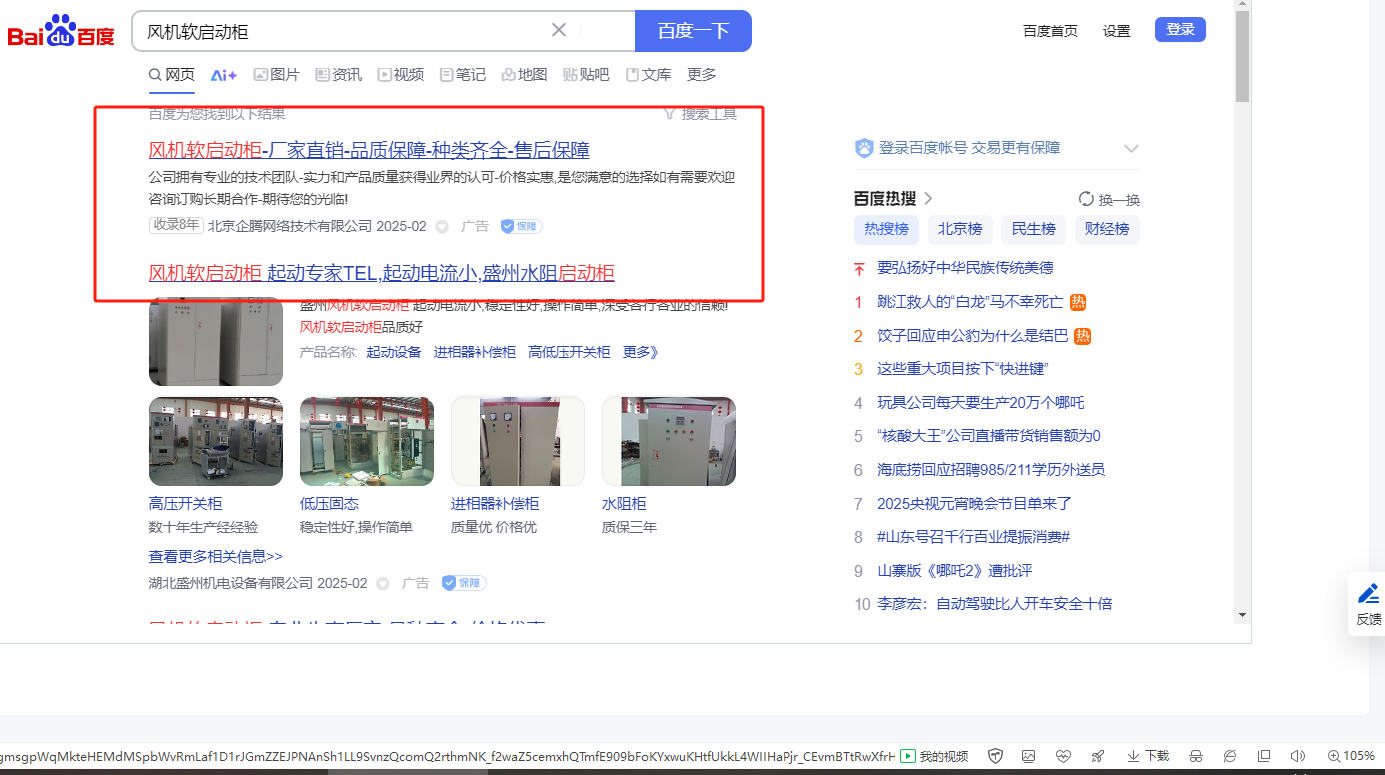1385x775 pixels.
Task: Clear the search box with the X icon
Action: 559,30
